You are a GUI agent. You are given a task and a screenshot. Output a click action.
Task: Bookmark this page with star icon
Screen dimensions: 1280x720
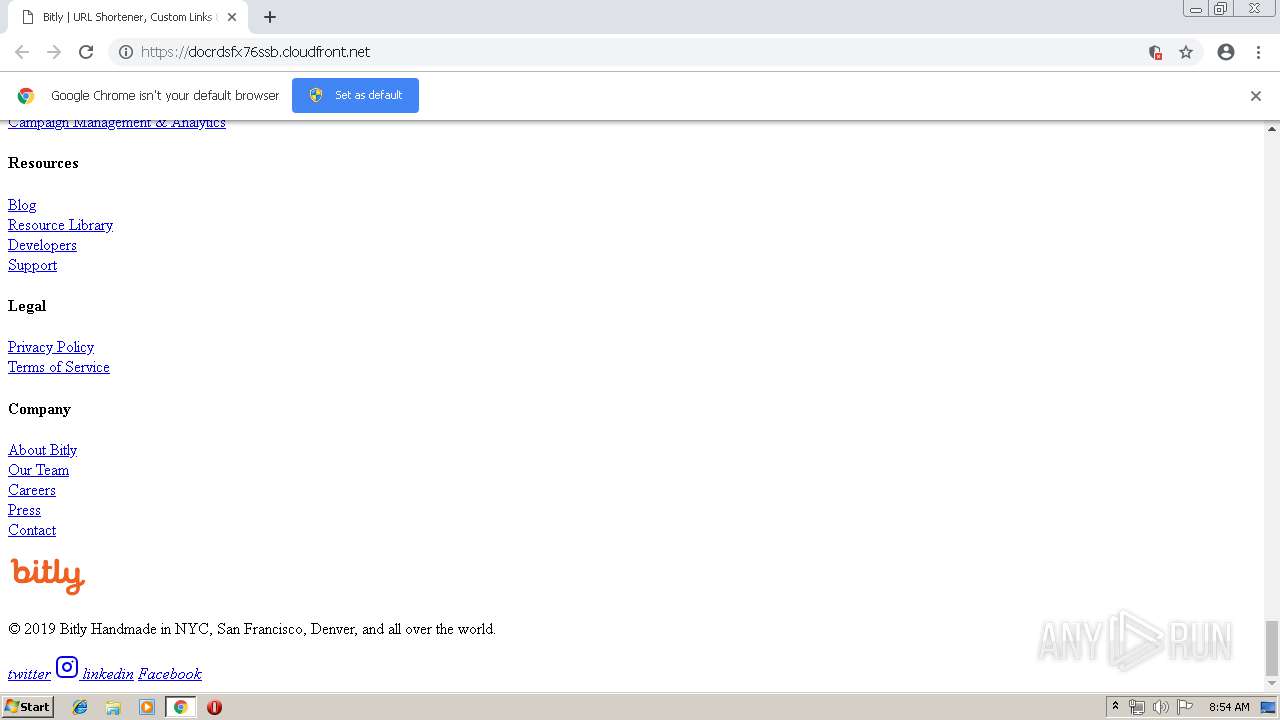(1186, 52)
